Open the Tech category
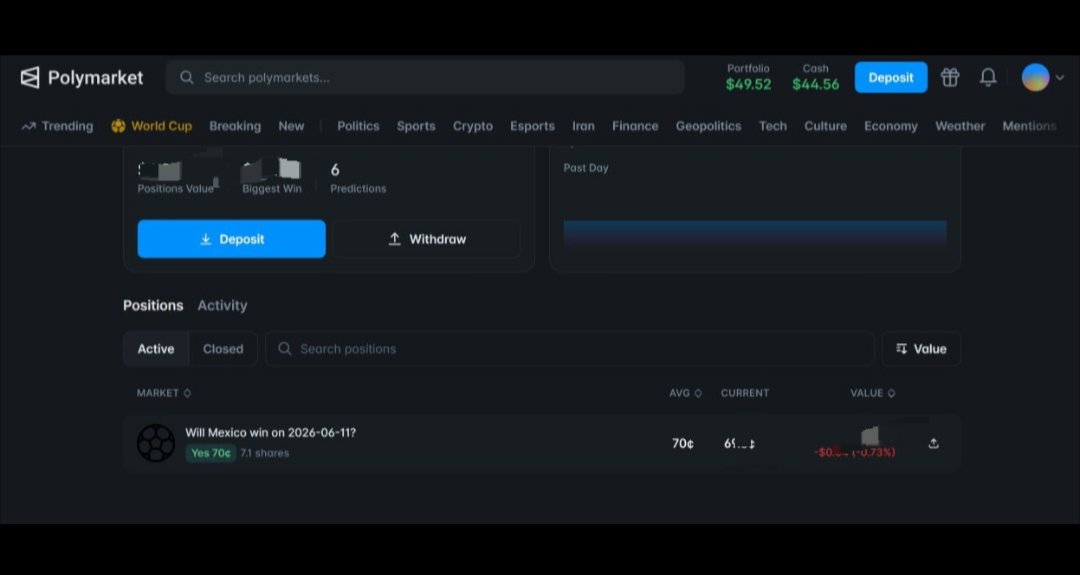The width and height of the screenshot is (1080, 575). point(773,126)
